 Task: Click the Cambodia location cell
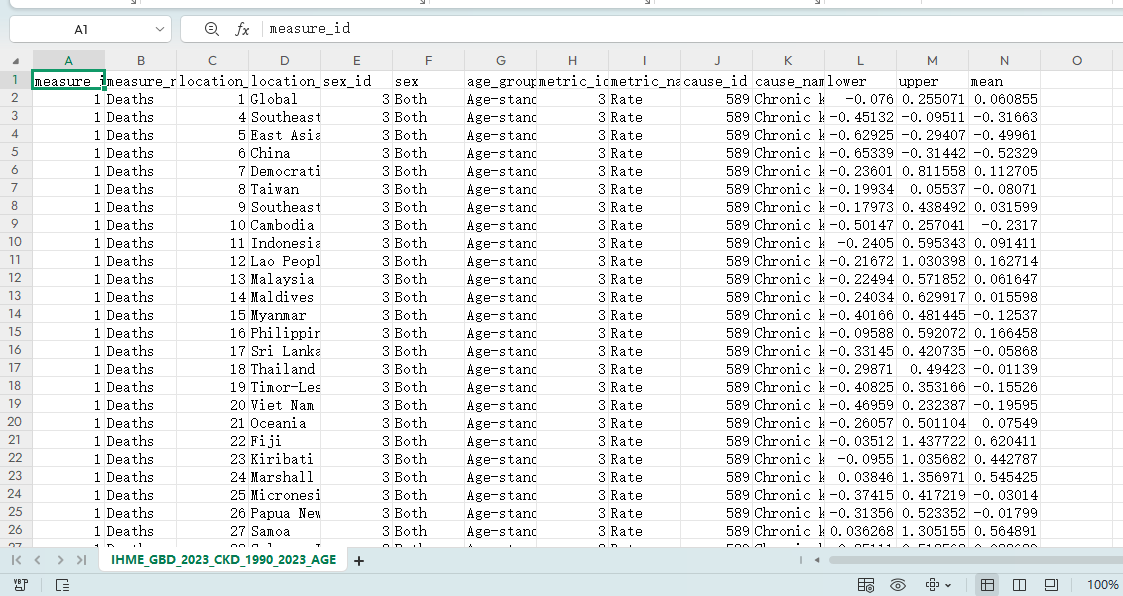[x=284, y=225]
